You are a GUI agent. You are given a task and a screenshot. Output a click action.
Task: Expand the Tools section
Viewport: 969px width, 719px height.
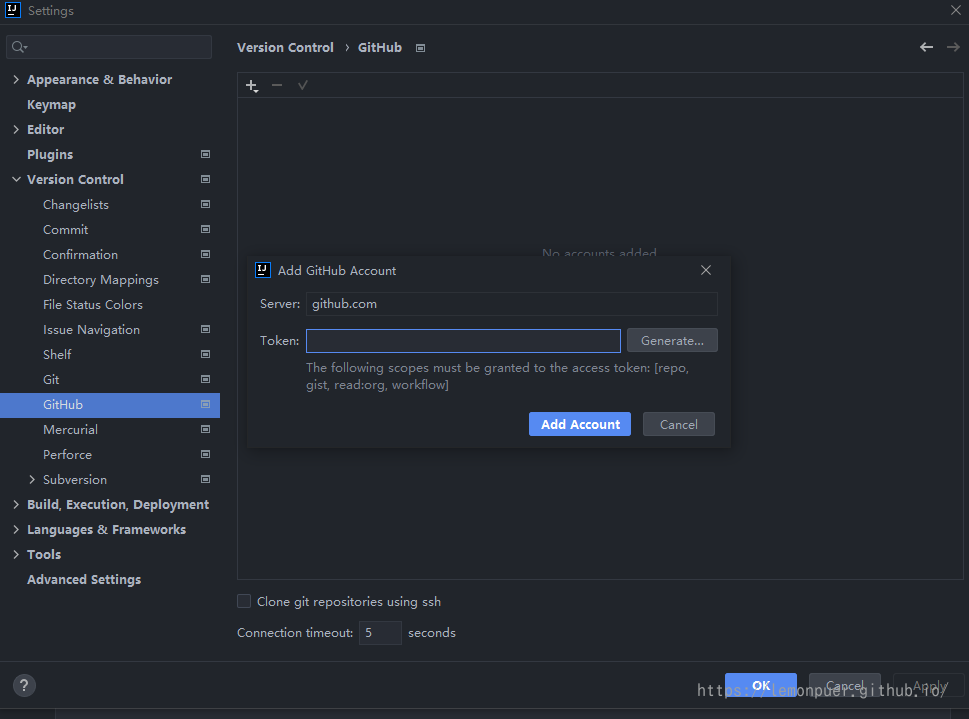click(16, 555)
